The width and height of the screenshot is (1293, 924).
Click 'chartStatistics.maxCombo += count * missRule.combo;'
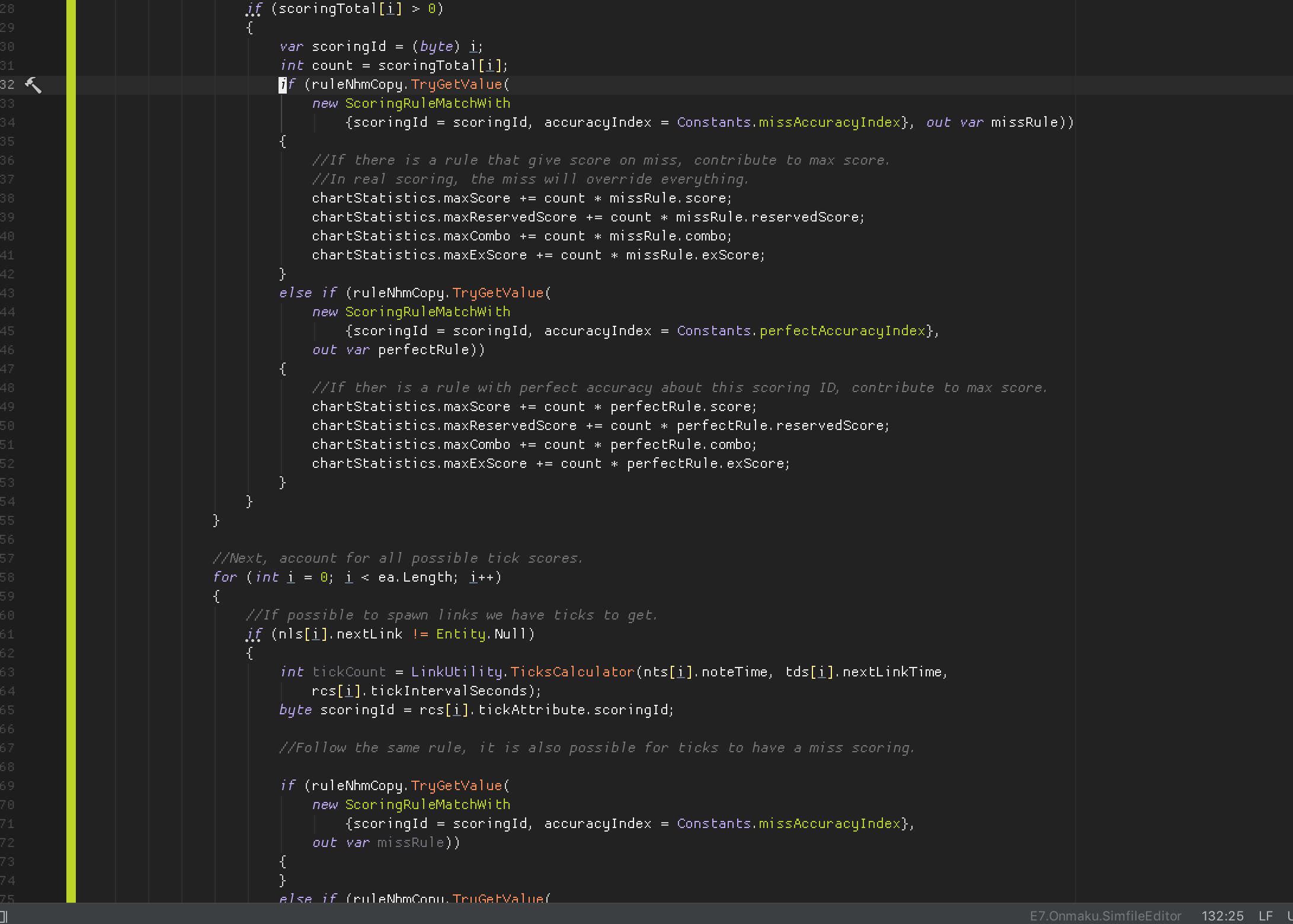(x=522, y=236)
